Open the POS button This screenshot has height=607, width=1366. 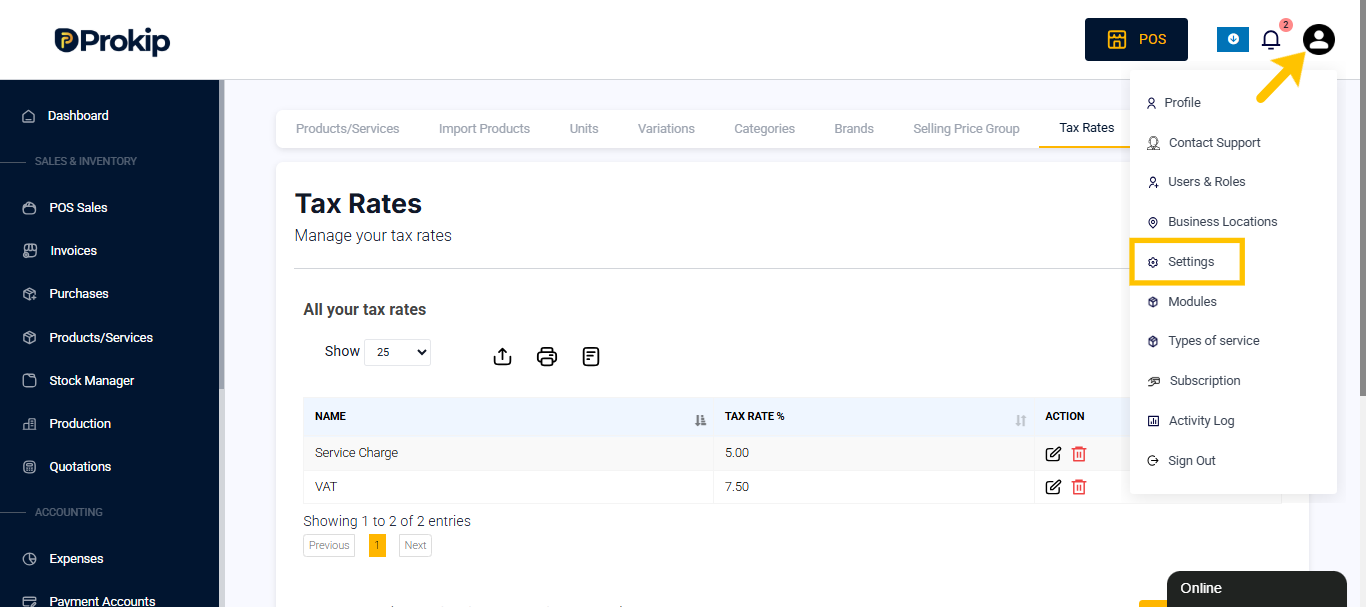[x=1136, y=39]
